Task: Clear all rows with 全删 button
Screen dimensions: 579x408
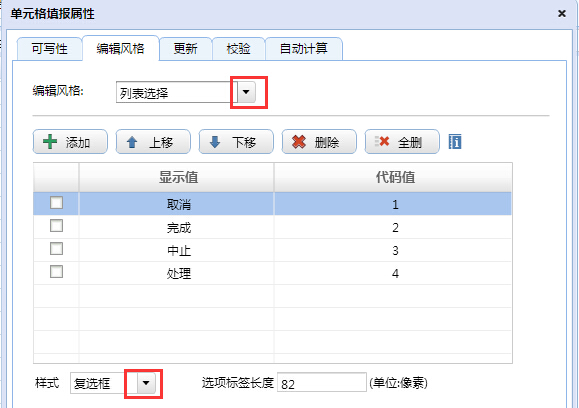Action: (x=402, y=142)
